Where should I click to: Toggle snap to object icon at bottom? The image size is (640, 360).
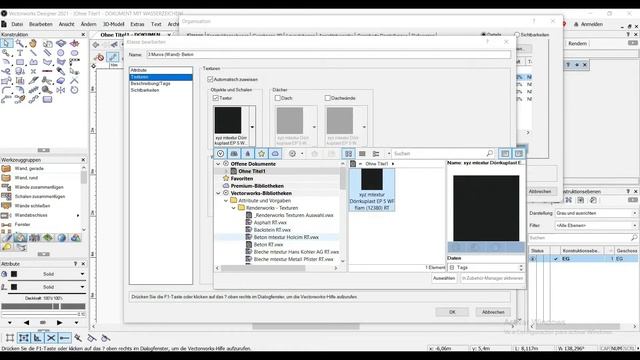[x=24, y=338]
